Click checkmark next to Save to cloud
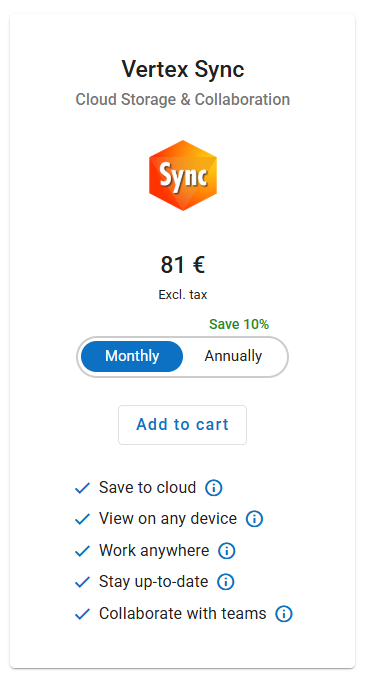This screenshot has width=367, height=678. coord(82,488)
